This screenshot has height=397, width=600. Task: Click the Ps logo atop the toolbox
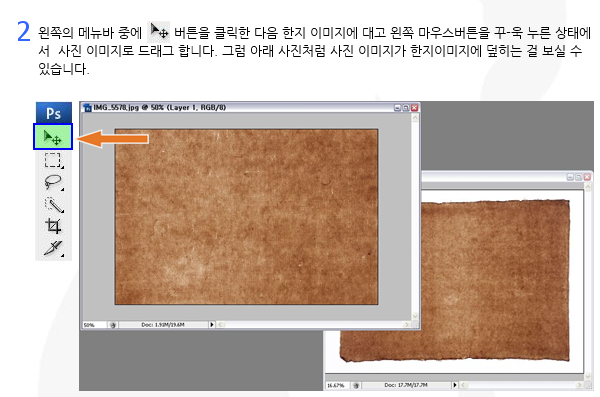tap(54, 113)
